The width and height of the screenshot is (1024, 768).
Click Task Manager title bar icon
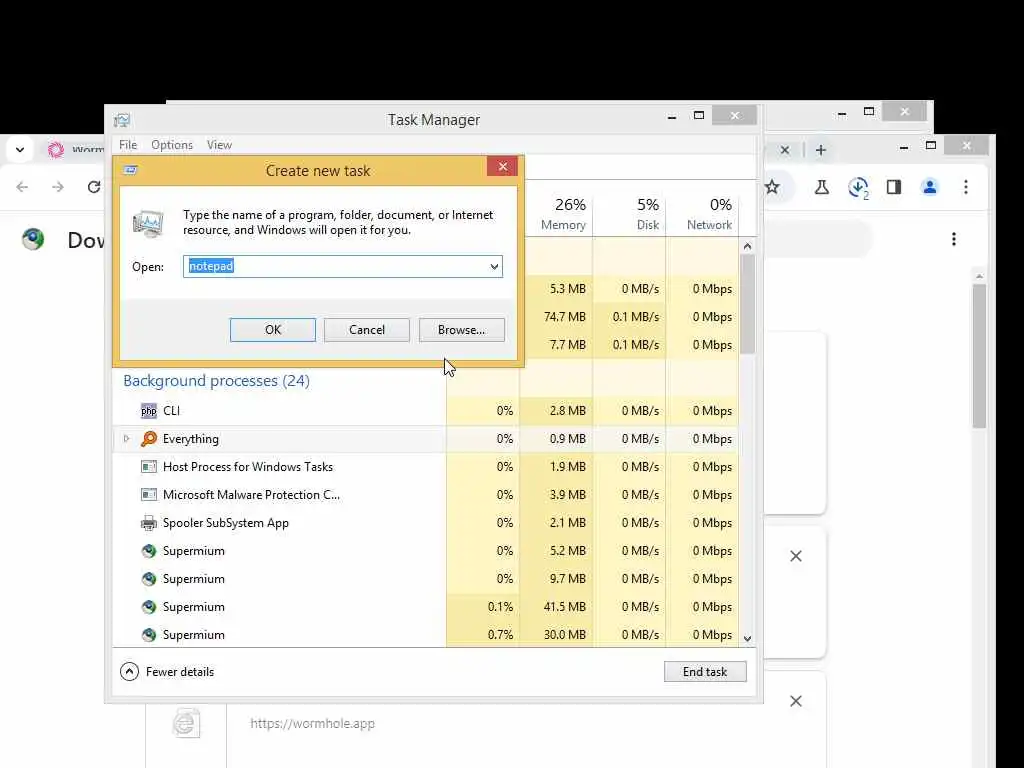122,120
